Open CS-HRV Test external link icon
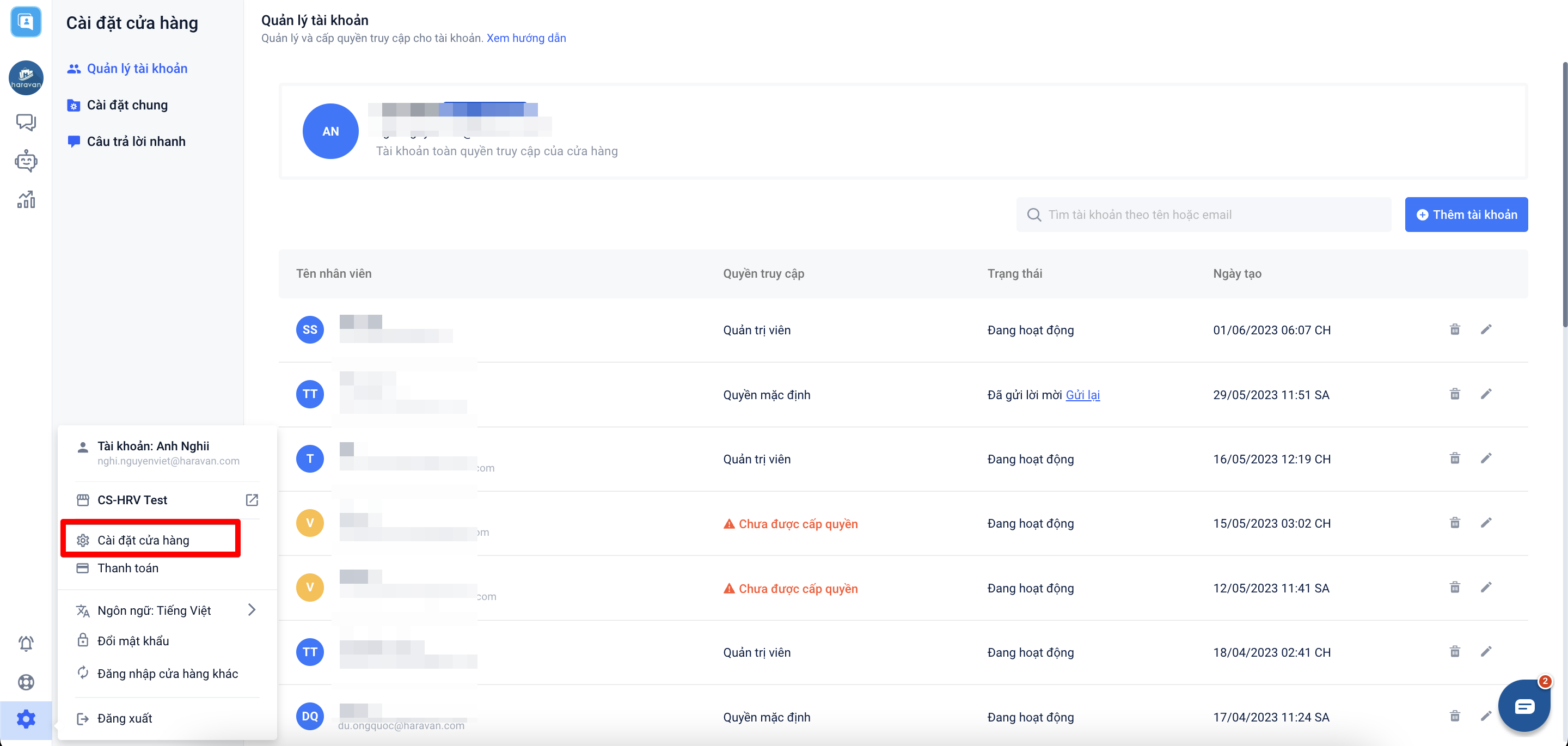The height and width of the screenshot is (746, 1568). (x=252, y=500)
